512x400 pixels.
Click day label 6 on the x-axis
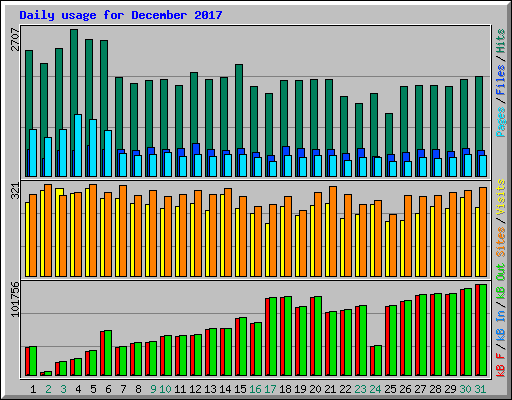click(108, 389)
